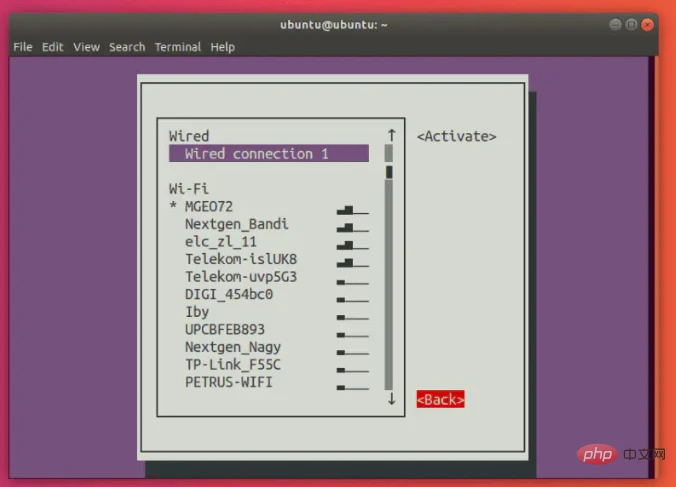Click signal bars icon for elc_zl_11
This screenshot has height=487, width=676.
352,243
